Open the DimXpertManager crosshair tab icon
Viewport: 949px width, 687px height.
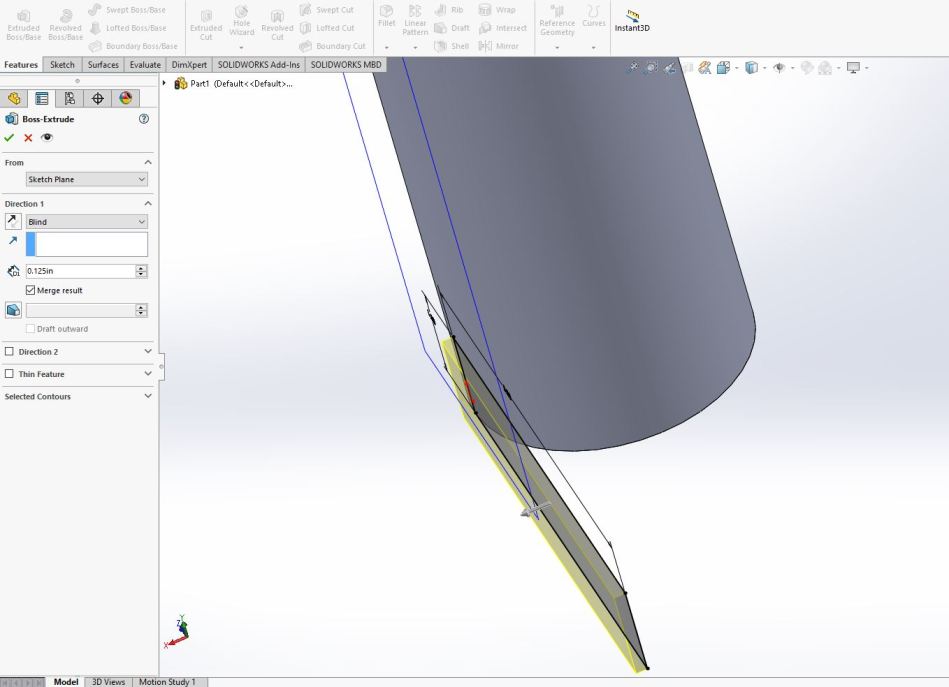pos(97,98)
